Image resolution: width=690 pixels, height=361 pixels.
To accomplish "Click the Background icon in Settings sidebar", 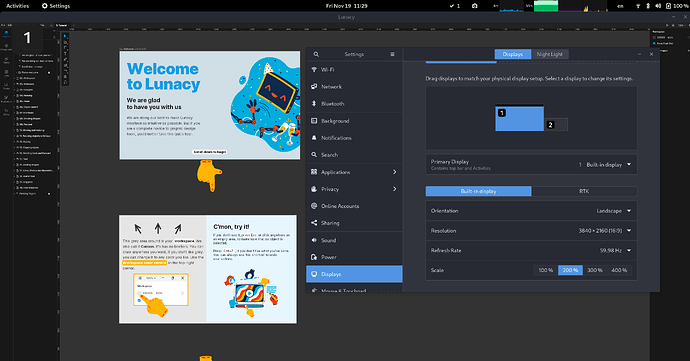I will [x=314, y=121].
